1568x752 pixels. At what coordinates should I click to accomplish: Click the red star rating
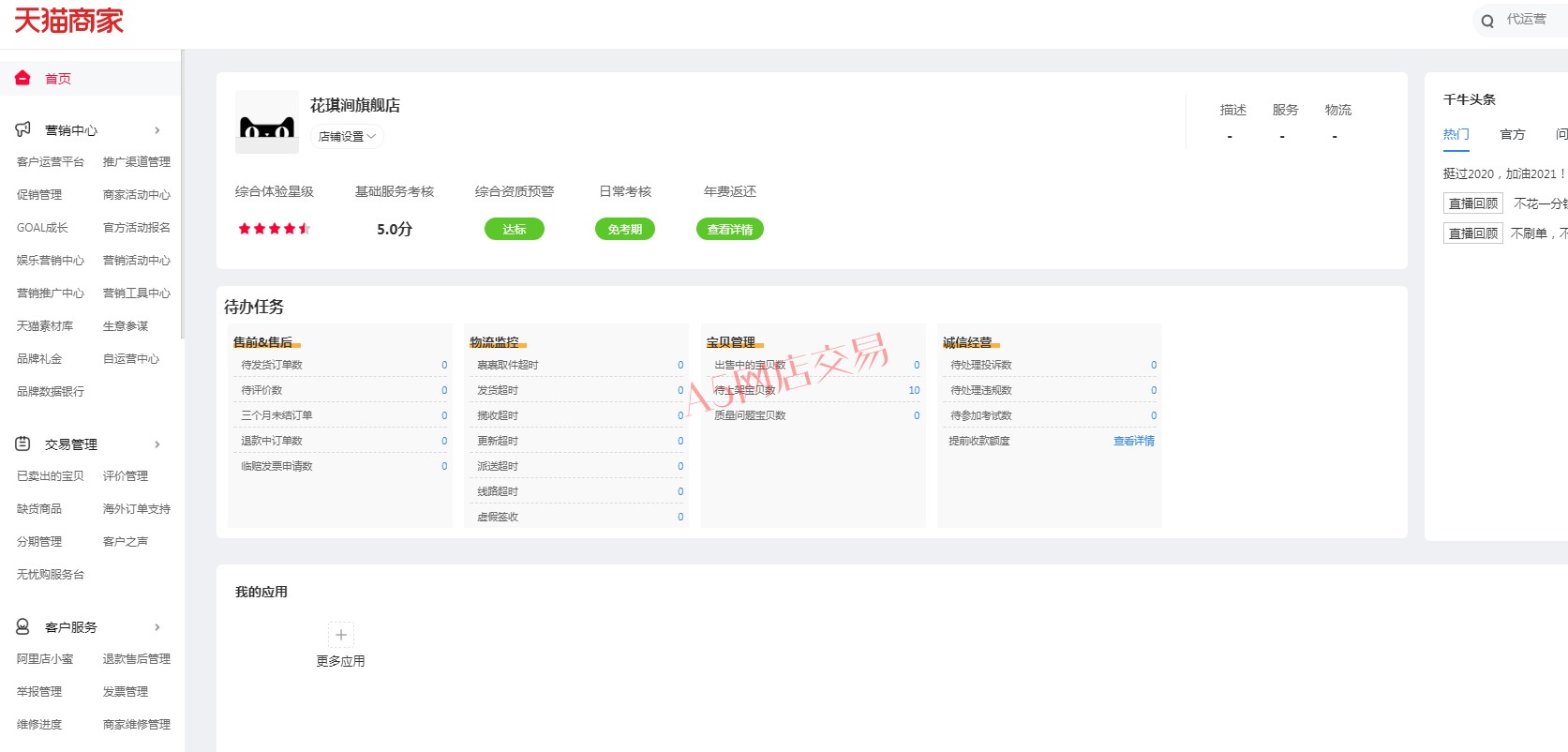(x=274, y=229)
